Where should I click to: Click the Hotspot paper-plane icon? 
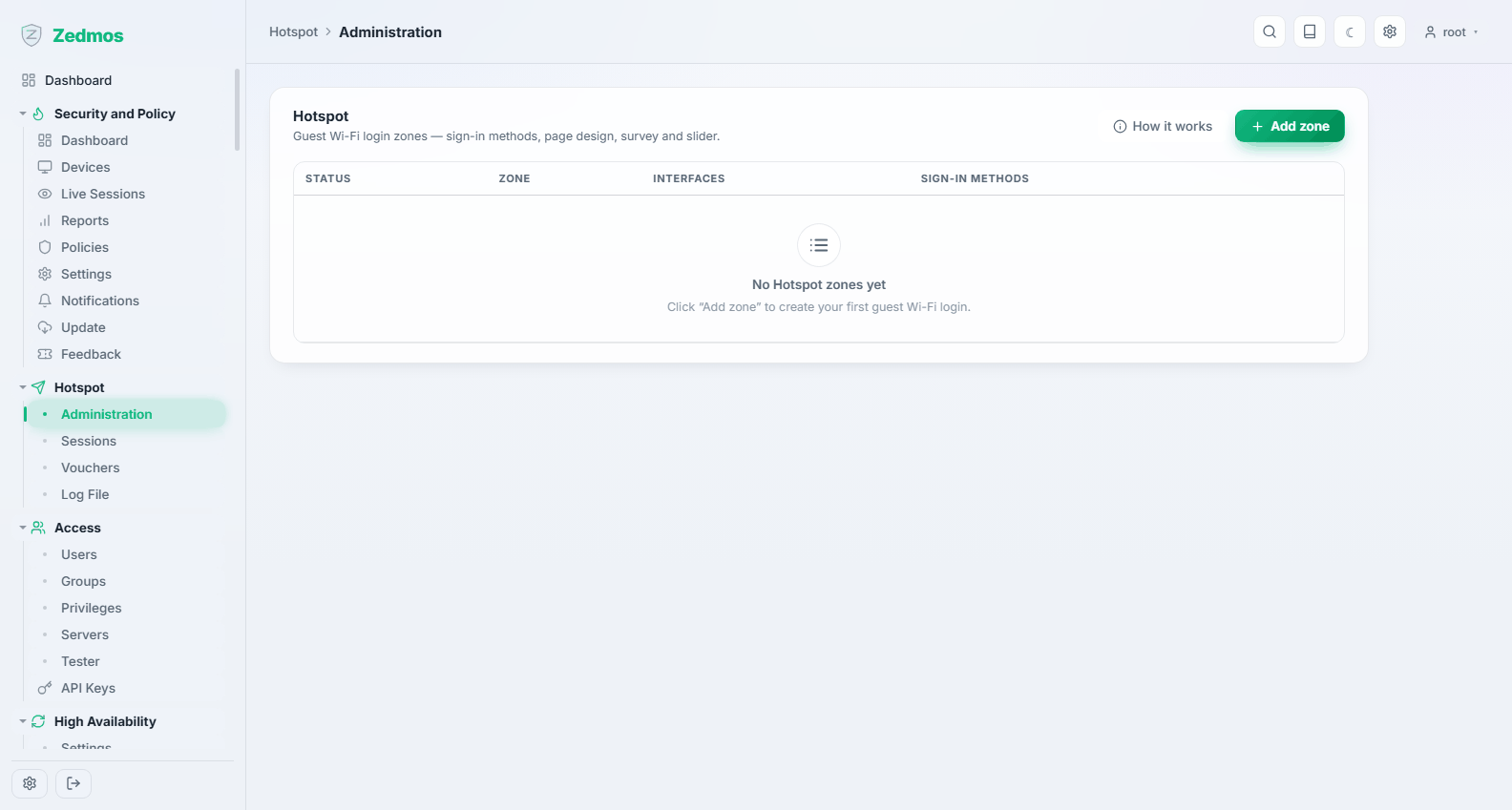point(38,387)
